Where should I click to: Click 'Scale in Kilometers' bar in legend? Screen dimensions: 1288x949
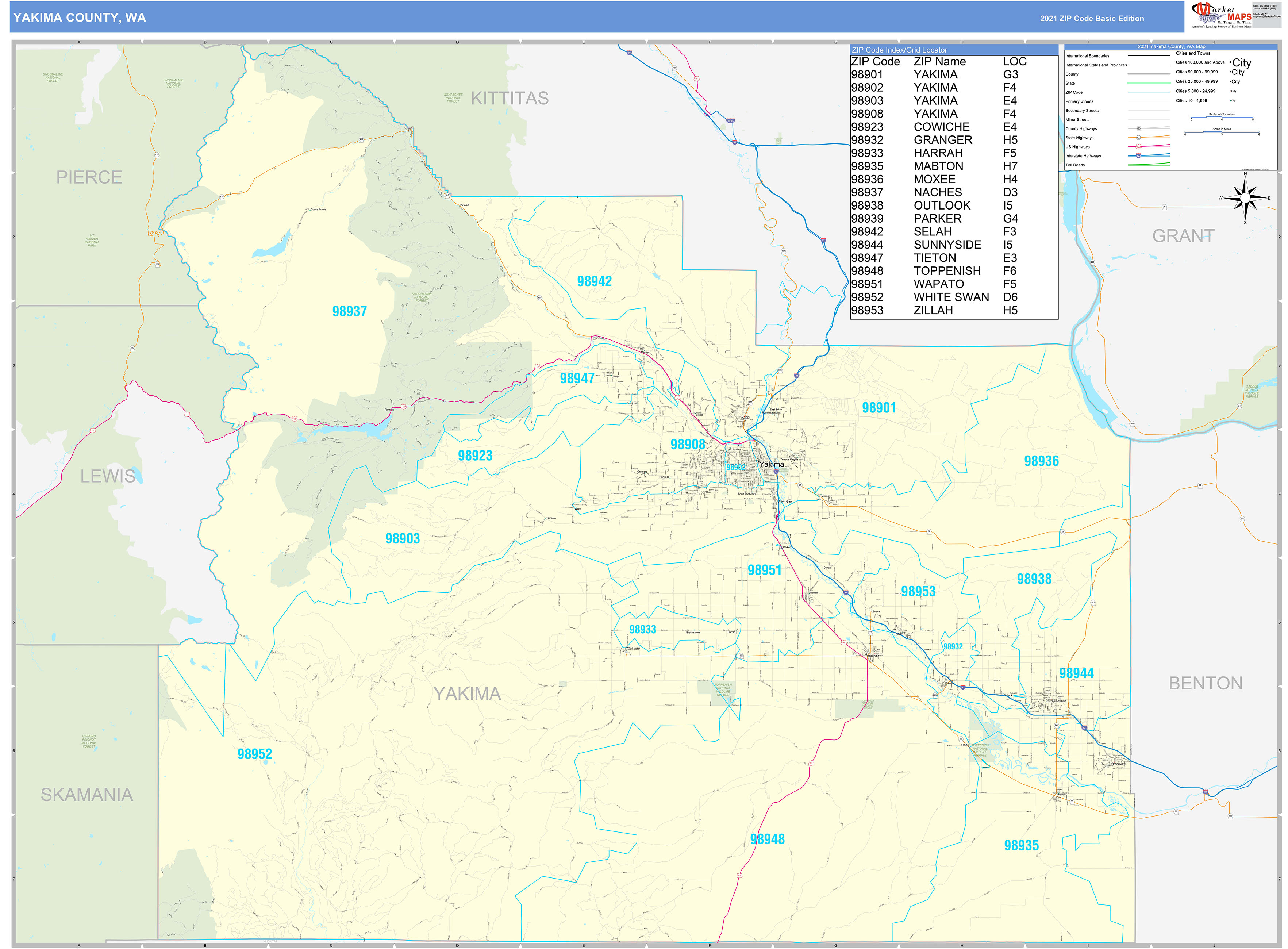[x=1221, y=116]
